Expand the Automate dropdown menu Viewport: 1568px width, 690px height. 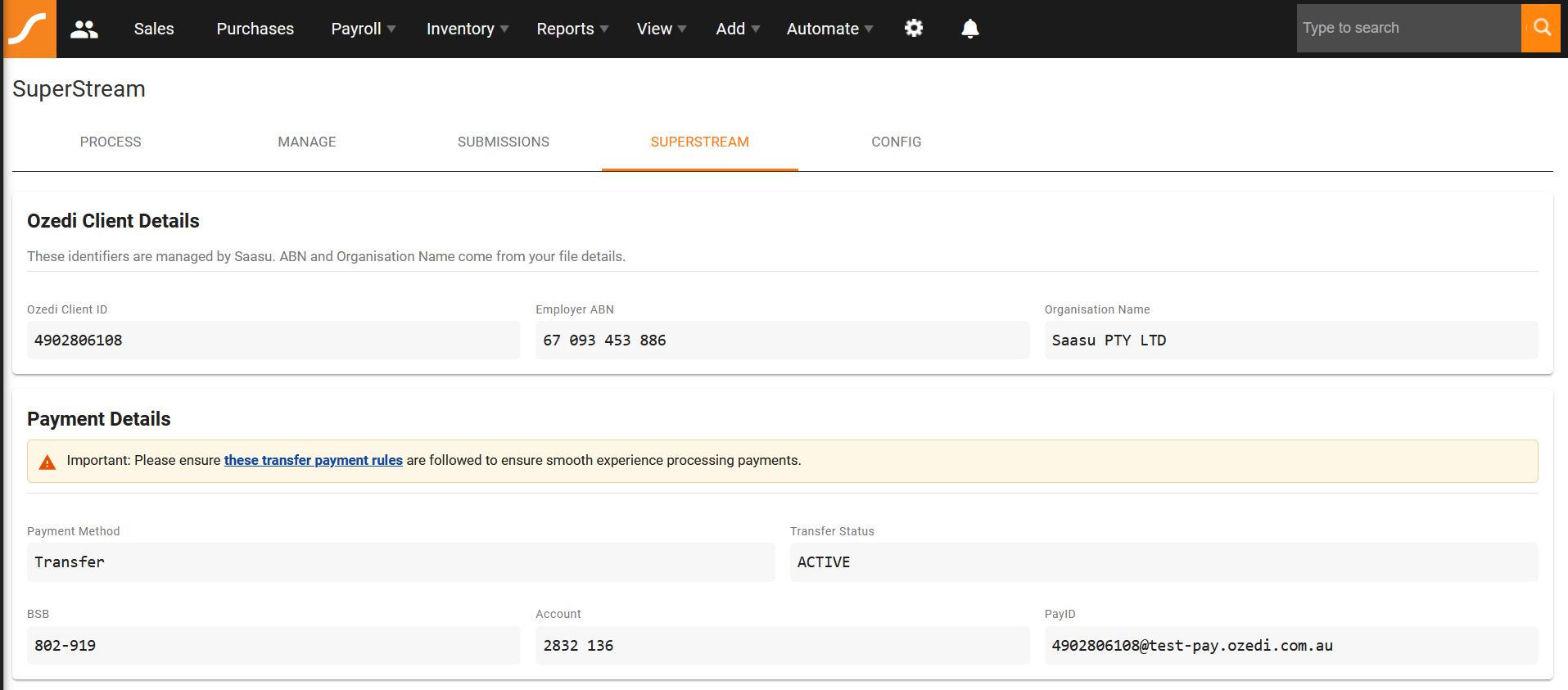click(x=829, y=29)
